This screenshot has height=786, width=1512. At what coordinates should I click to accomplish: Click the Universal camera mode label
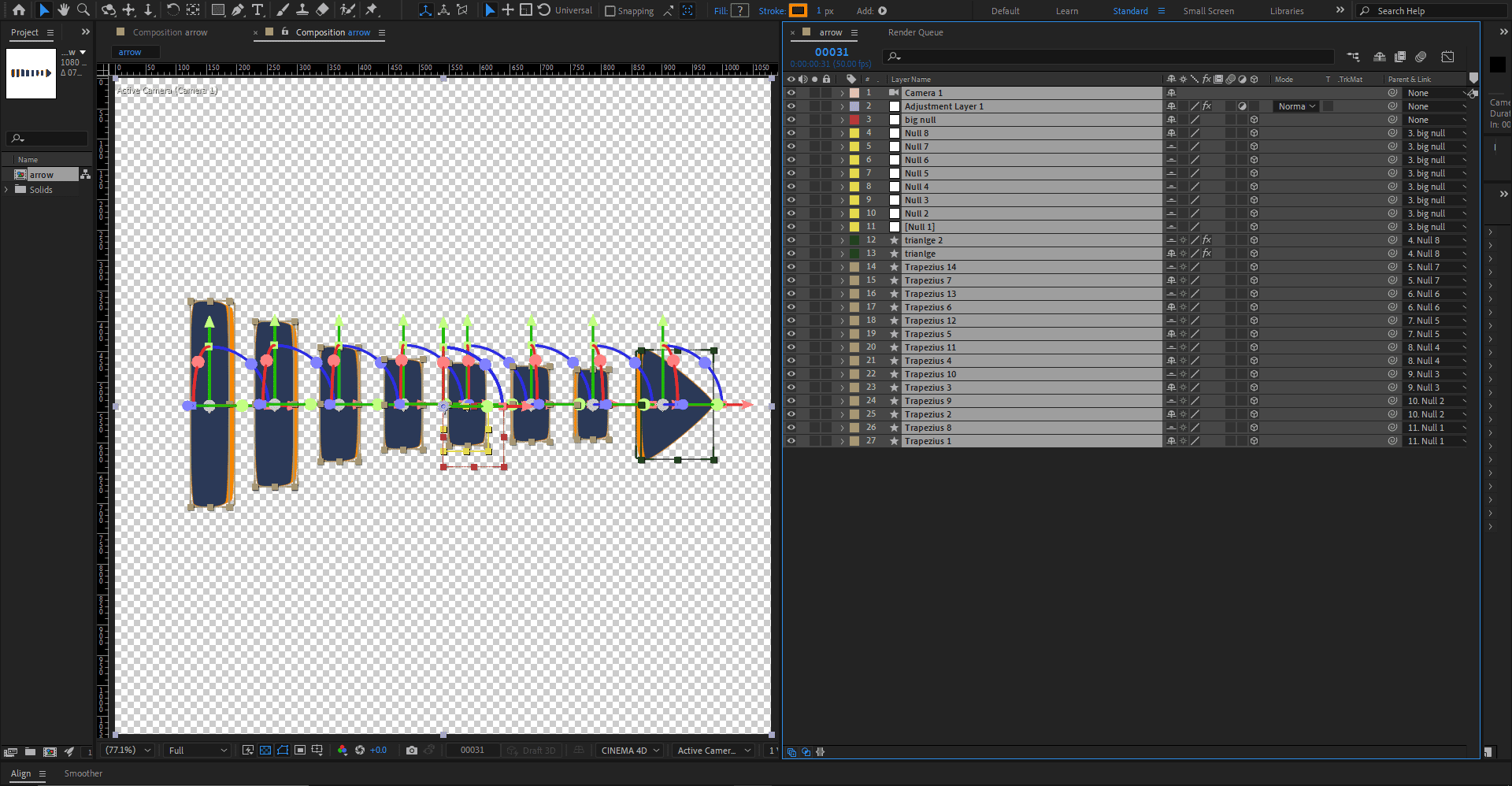[573, 11]
